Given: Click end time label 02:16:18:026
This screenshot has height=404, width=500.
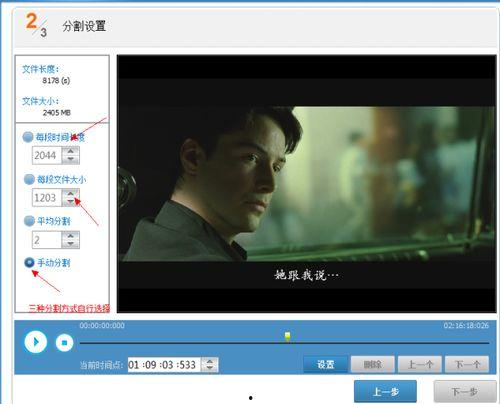Looking at the screenshot, I should pos(466,325).
